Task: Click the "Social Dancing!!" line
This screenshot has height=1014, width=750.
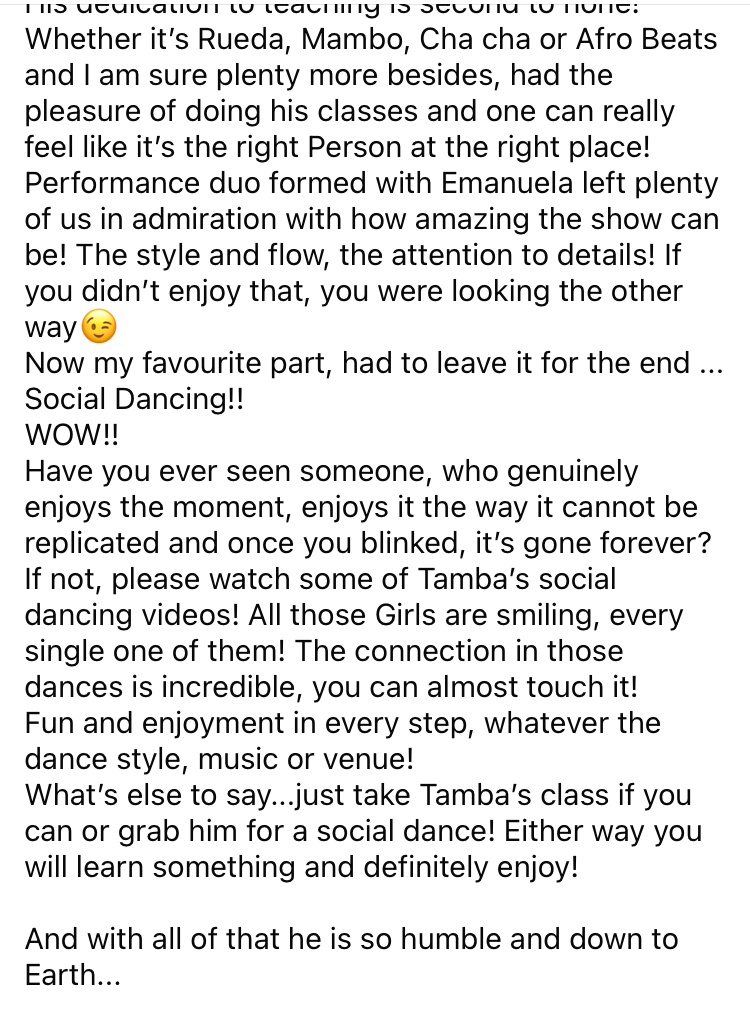Action: point(134,399)
